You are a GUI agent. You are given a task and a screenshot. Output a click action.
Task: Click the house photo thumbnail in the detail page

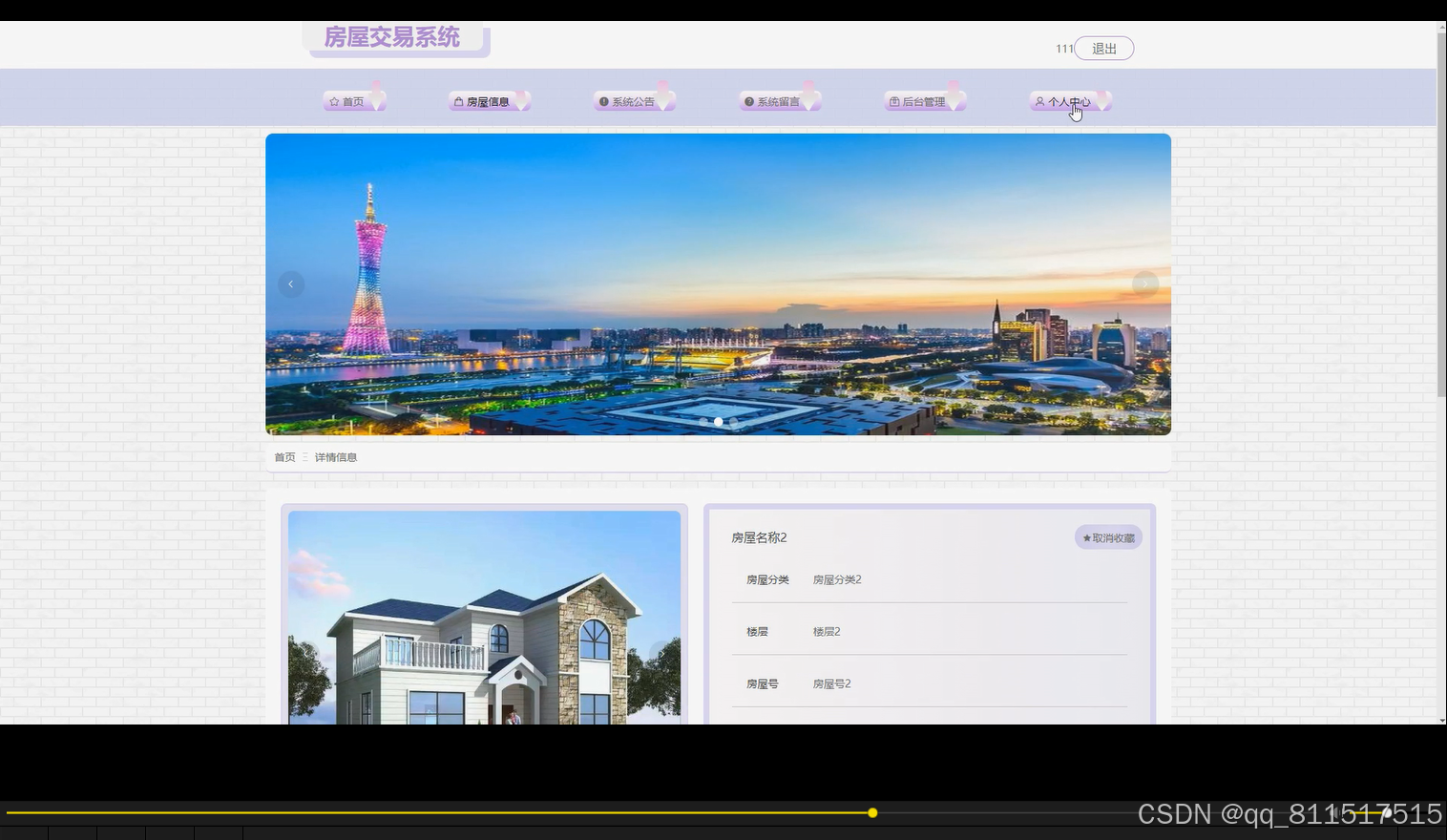(x=484, y=616)
